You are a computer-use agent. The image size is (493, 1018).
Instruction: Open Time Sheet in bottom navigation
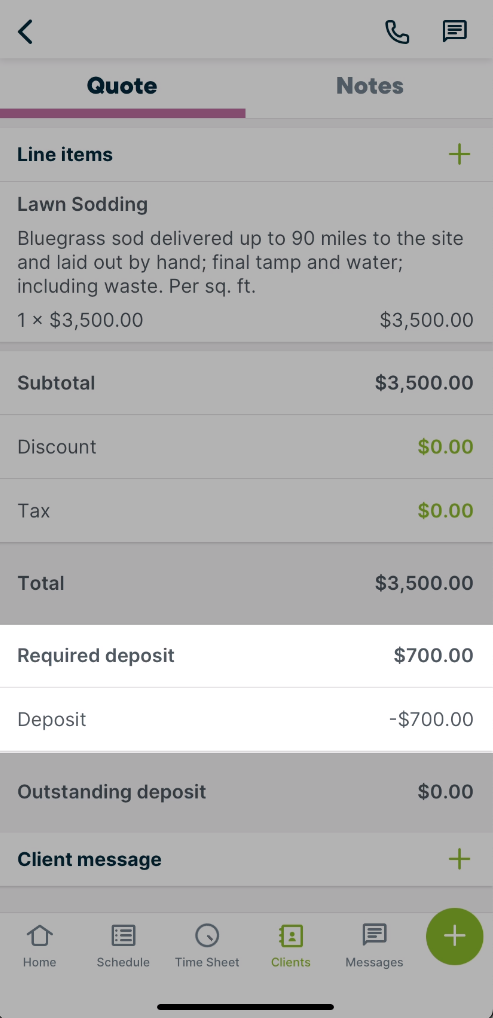coord(207,945)
